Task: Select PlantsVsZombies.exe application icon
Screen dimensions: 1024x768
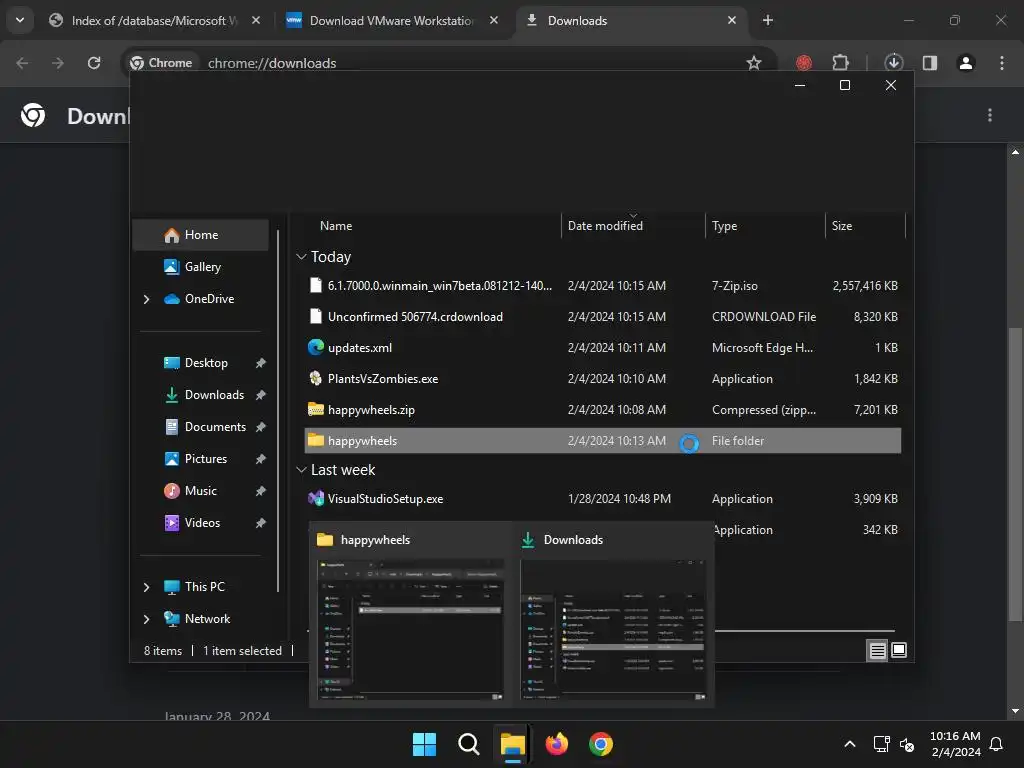Action: (x=315, y=379)
